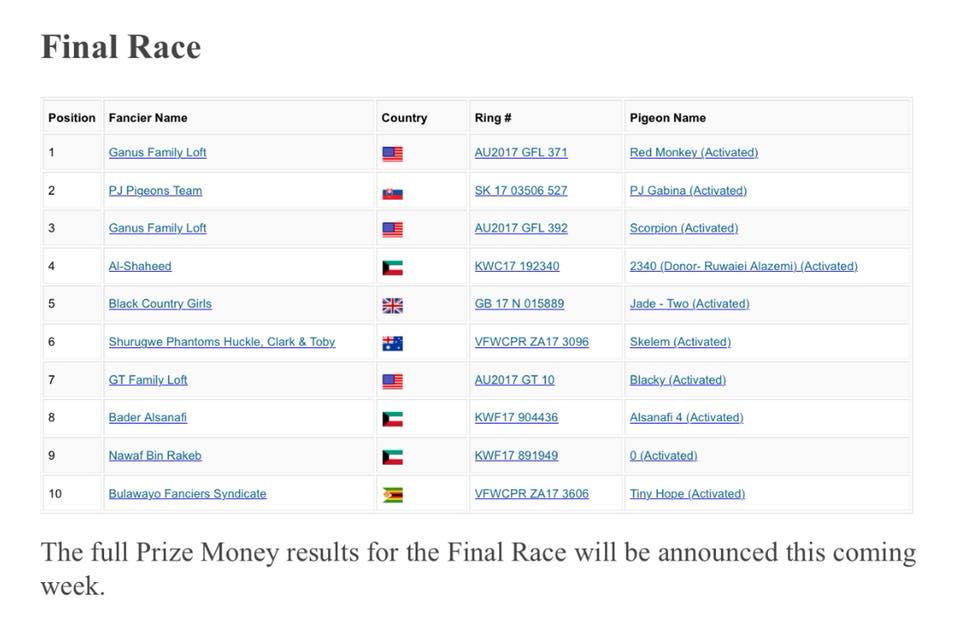
Task: Click the Zimbabwe flag for Bulawayo Fanciers Syndicate
Action: pyautogui.click(x=392, y=495)
